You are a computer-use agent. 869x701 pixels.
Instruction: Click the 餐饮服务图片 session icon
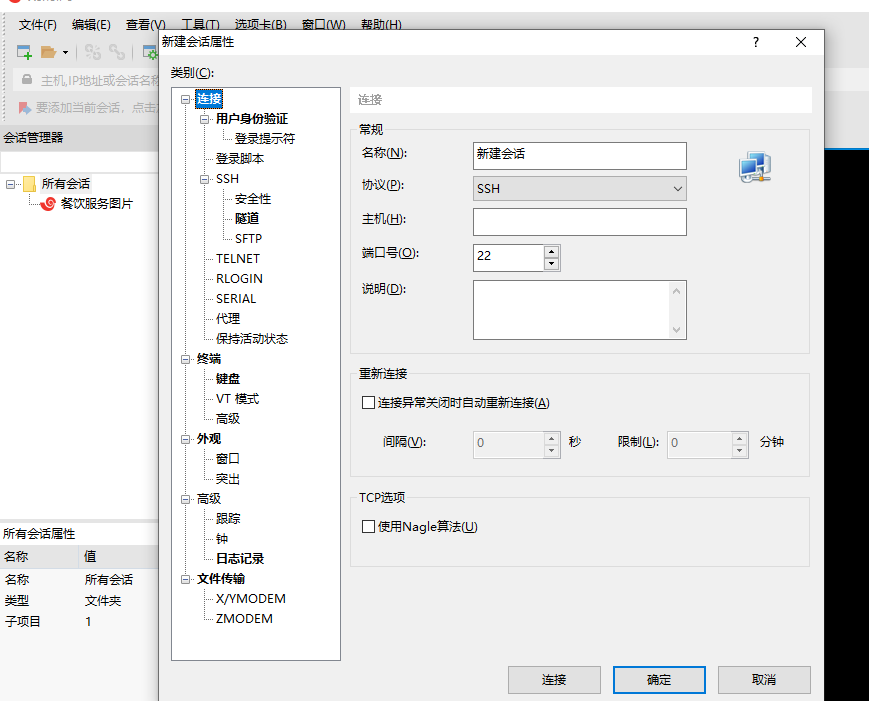(48, 204)
